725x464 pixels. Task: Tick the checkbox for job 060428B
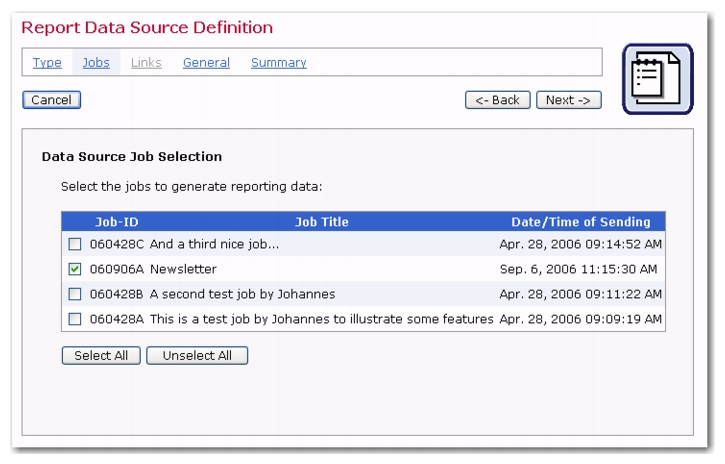coord(74,294)
